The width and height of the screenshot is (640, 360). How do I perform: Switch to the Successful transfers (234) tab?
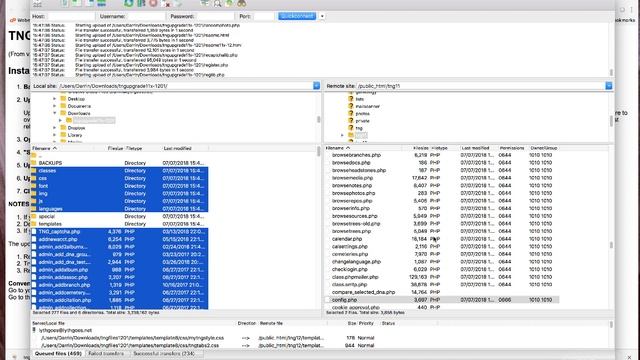(x=164, y=353)
